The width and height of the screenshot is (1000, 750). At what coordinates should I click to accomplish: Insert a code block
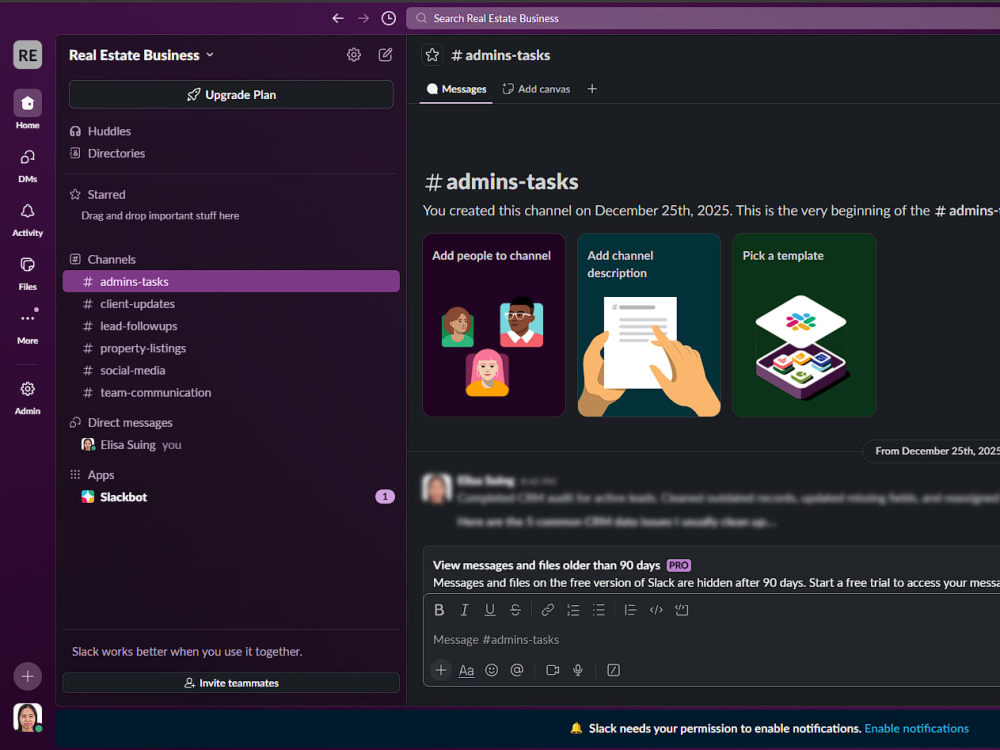coord(681,610)
